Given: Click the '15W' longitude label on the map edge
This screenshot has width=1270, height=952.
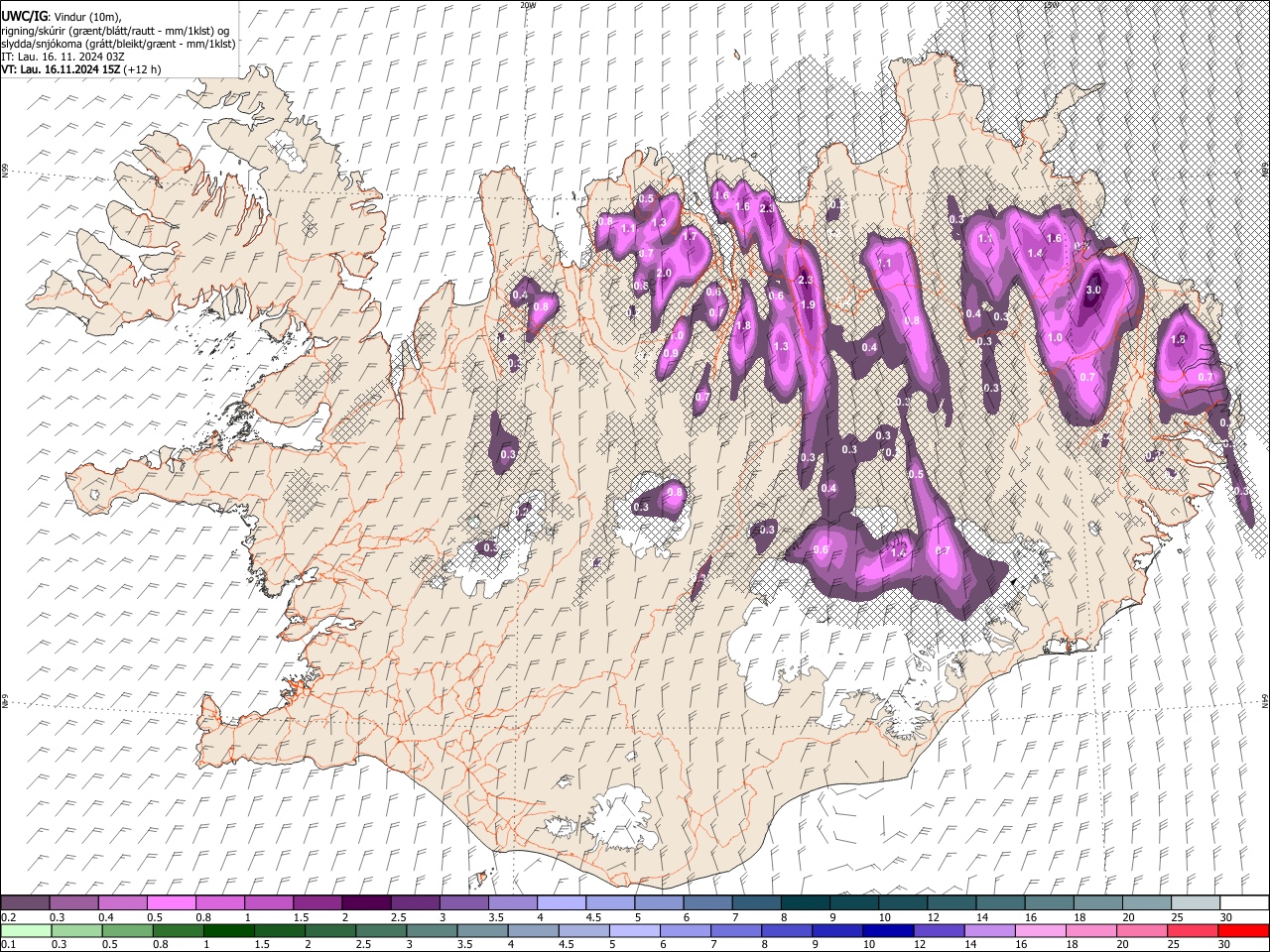Looking at the screenshot, I should click(1052, 5).
